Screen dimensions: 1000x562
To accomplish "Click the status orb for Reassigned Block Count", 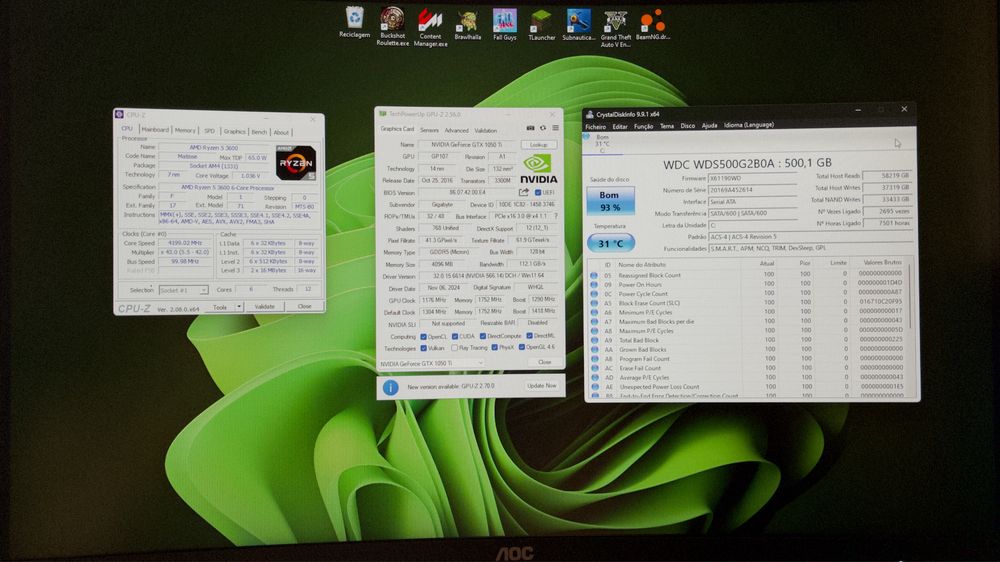I will (594, 276).
